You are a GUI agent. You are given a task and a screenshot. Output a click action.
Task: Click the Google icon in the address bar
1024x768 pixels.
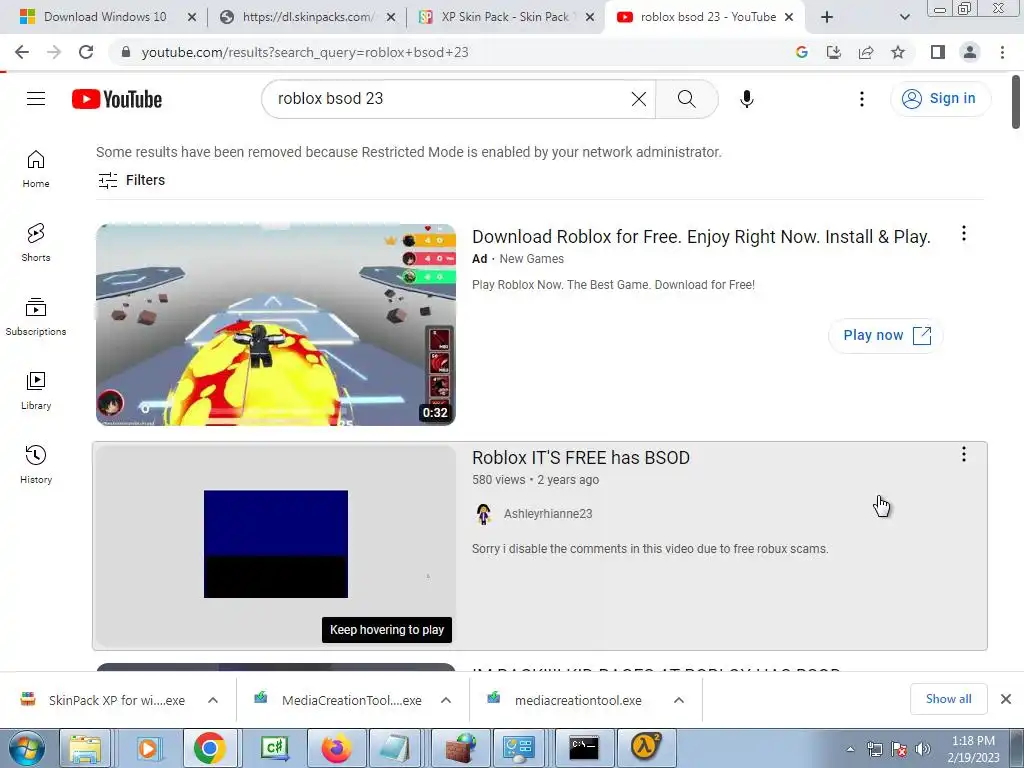coord(801,52)
